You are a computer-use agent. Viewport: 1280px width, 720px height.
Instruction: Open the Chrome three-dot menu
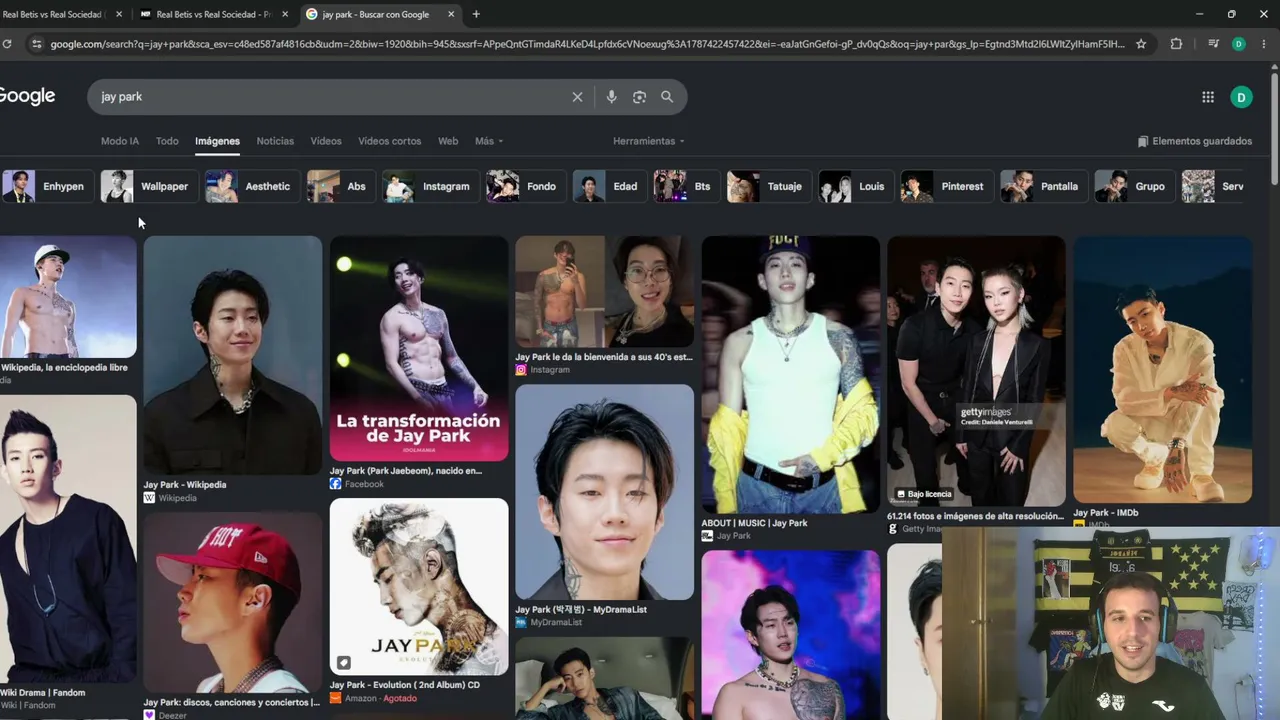(x=1264, y=44)
